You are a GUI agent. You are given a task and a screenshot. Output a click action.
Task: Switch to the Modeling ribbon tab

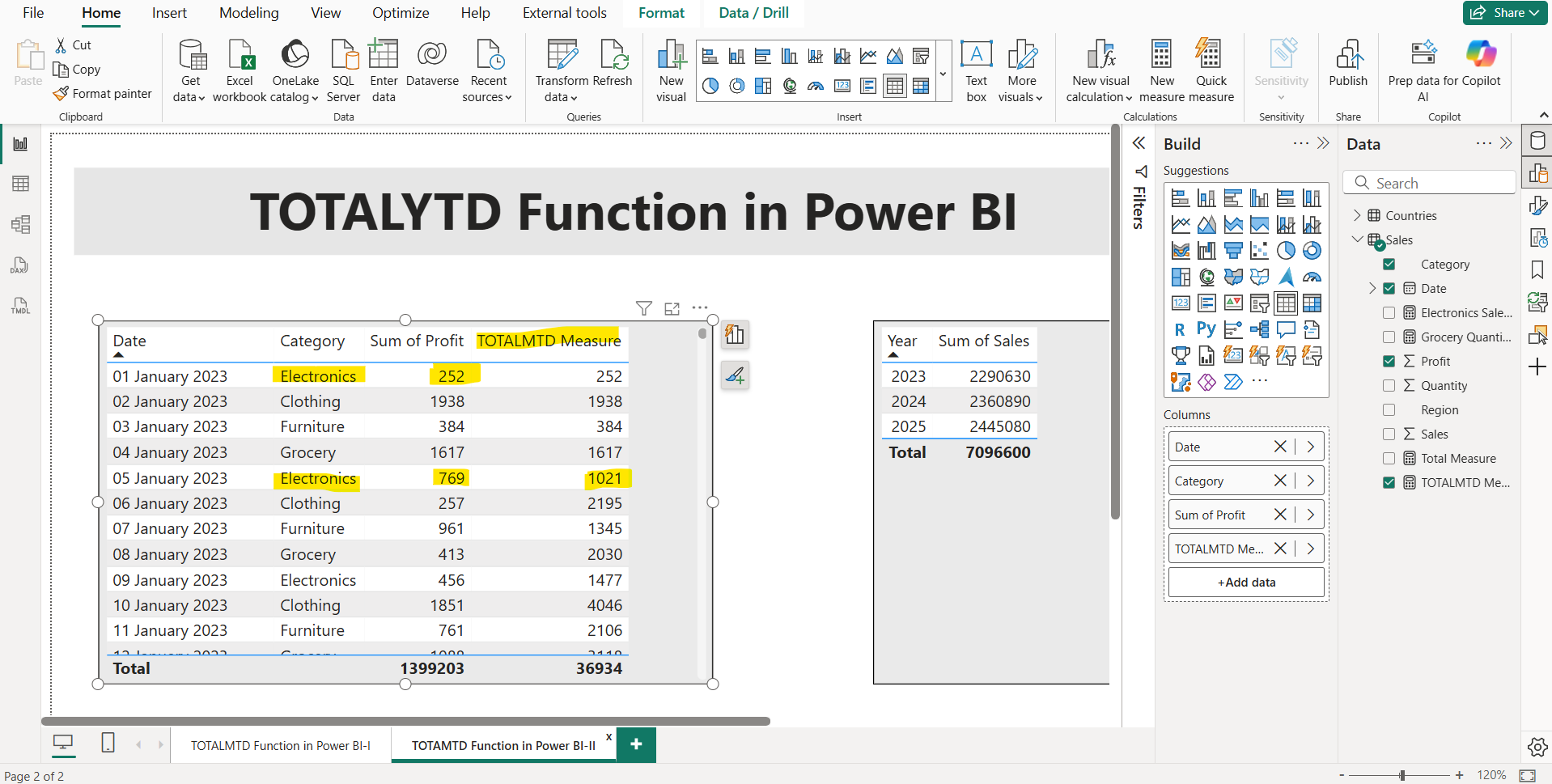pos(248,13)
